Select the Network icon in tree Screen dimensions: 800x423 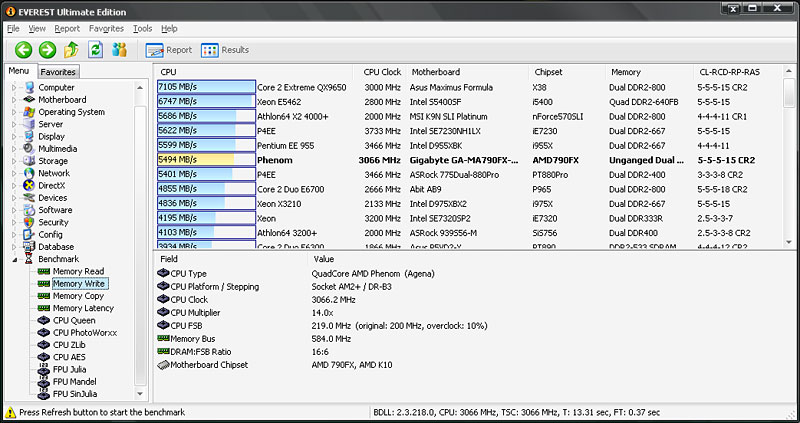(x=30, y=173)
